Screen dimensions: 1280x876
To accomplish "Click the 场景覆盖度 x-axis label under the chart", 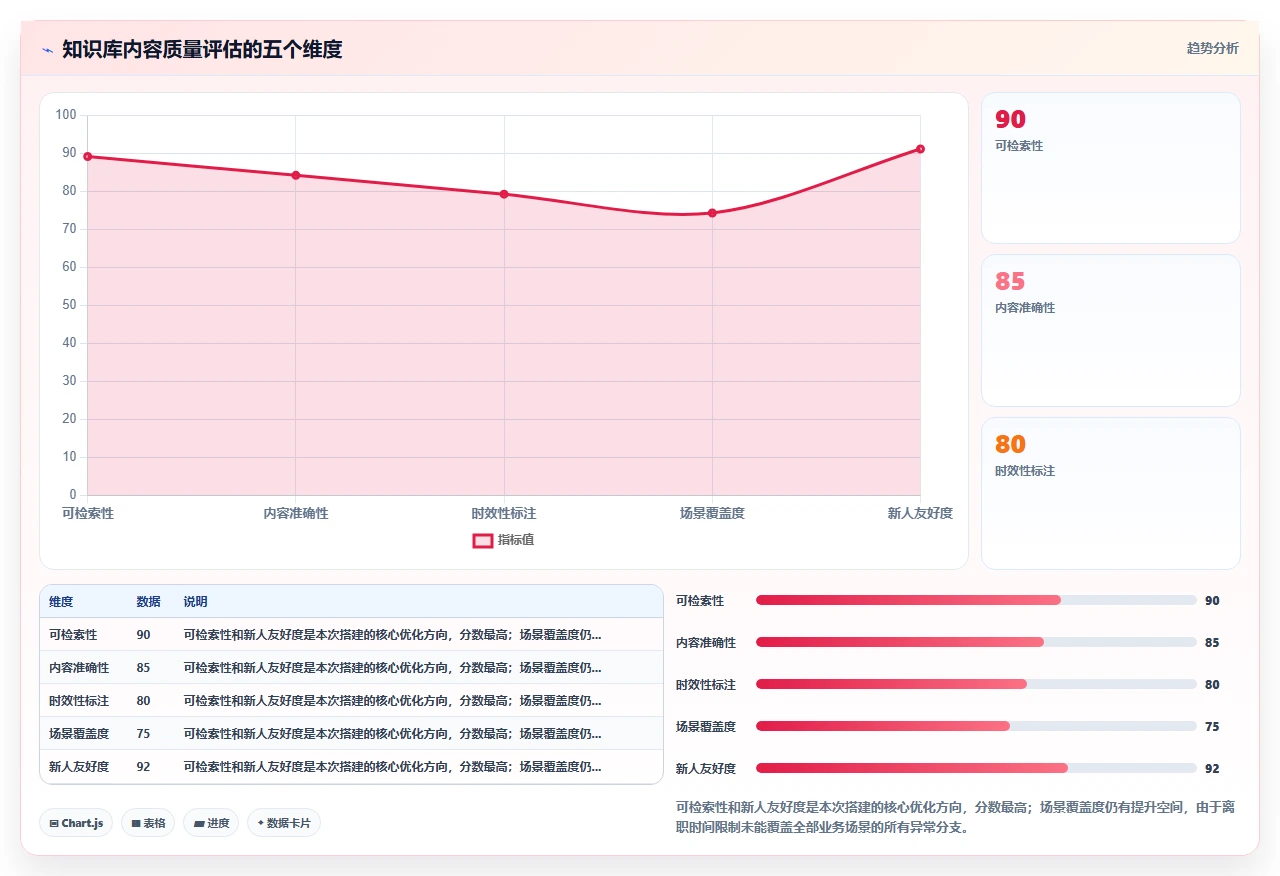I will point(712,513).
